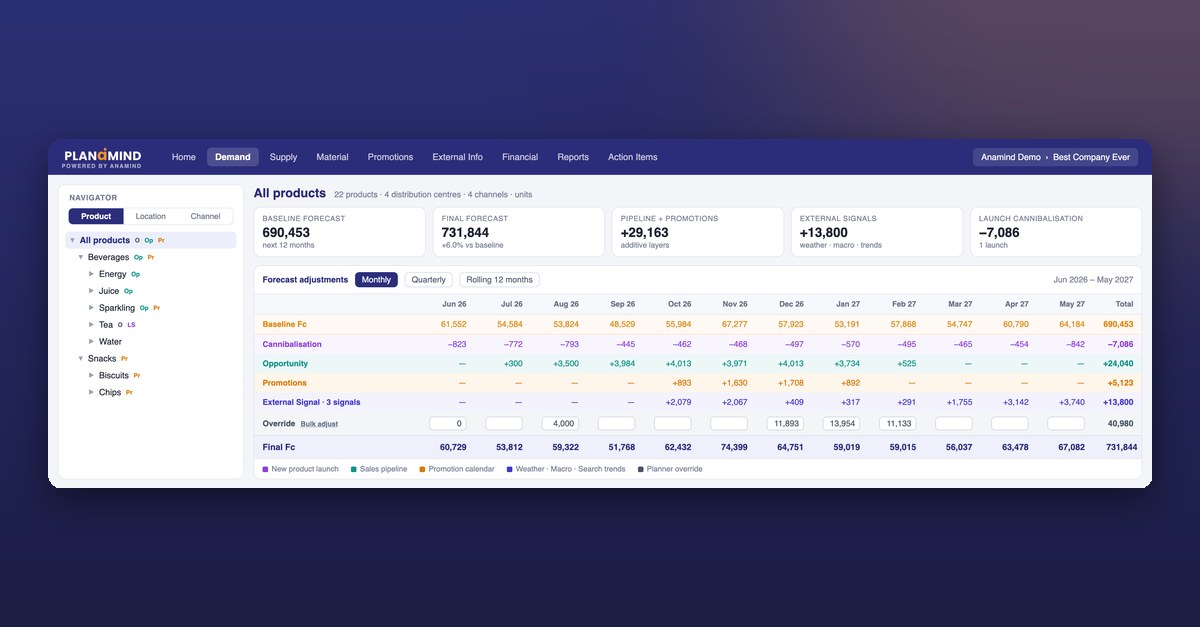Click the LS badge next to Tea
This screenshot has width=1200, height=627.
tap(131, 325)
